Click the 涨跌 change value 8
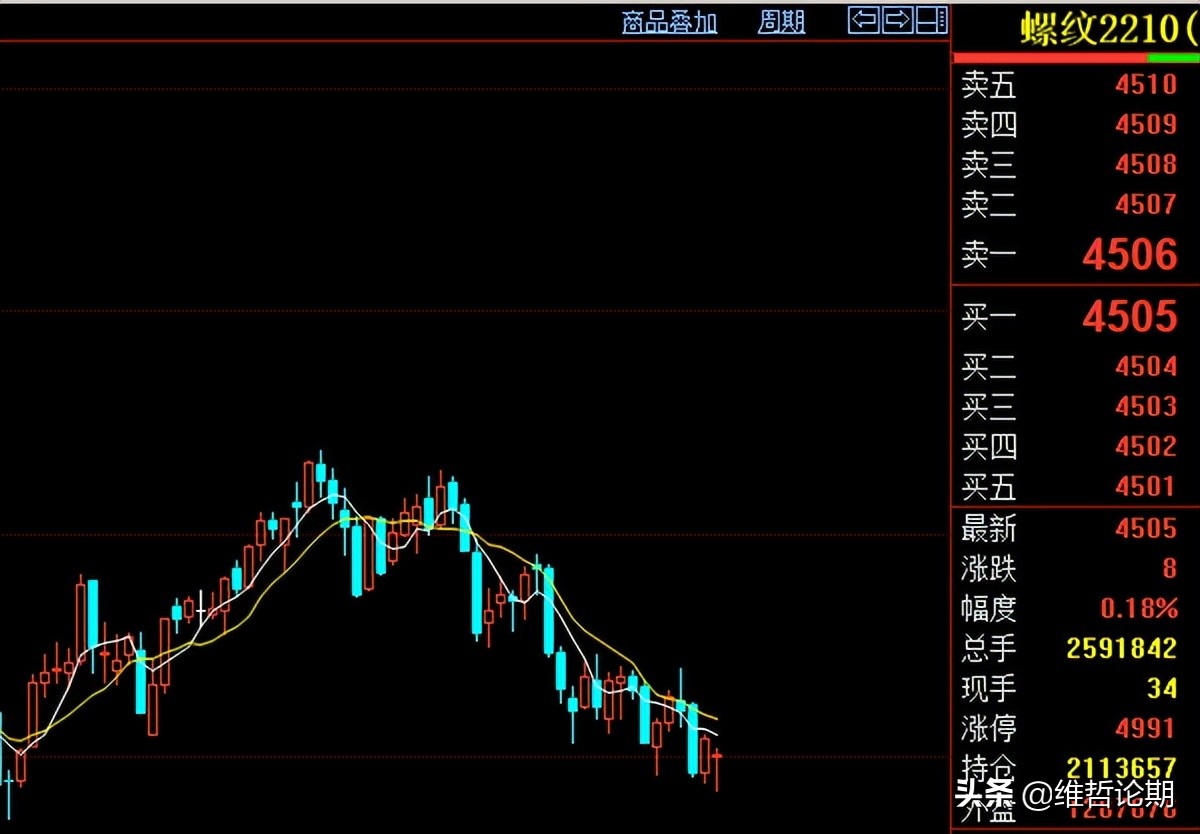This screenshot has width=1200, height=834. (x=1169, y=568)
